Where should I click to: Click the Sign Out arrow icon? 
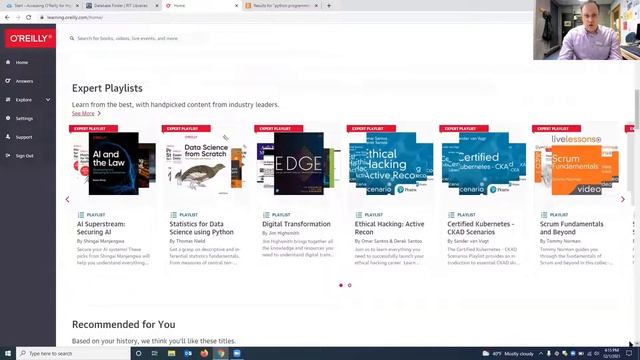[8, 156]
